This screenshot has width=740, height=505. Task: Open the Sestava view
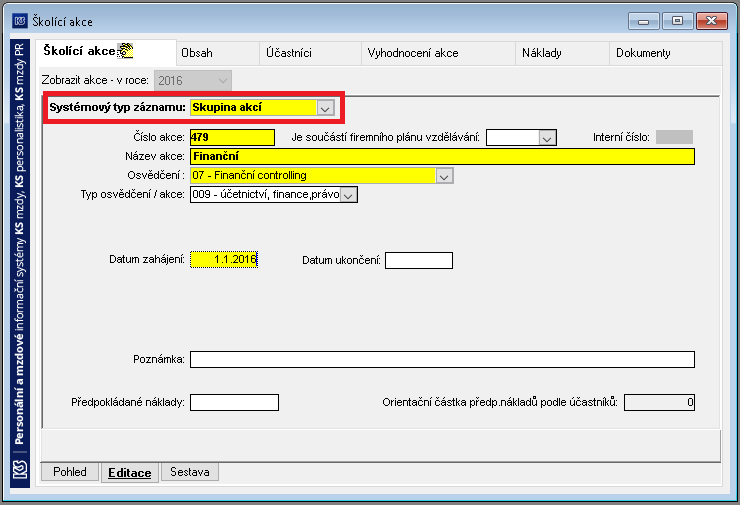(190, 471)
